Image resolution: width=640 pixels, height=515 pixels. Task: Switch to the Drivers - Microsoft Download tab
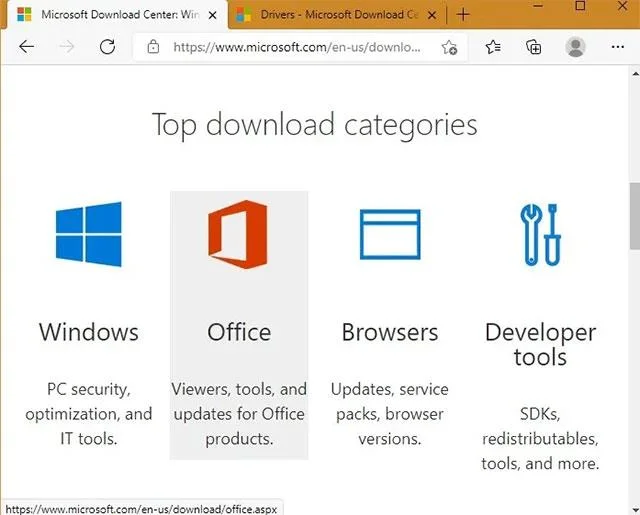point(337,15)
